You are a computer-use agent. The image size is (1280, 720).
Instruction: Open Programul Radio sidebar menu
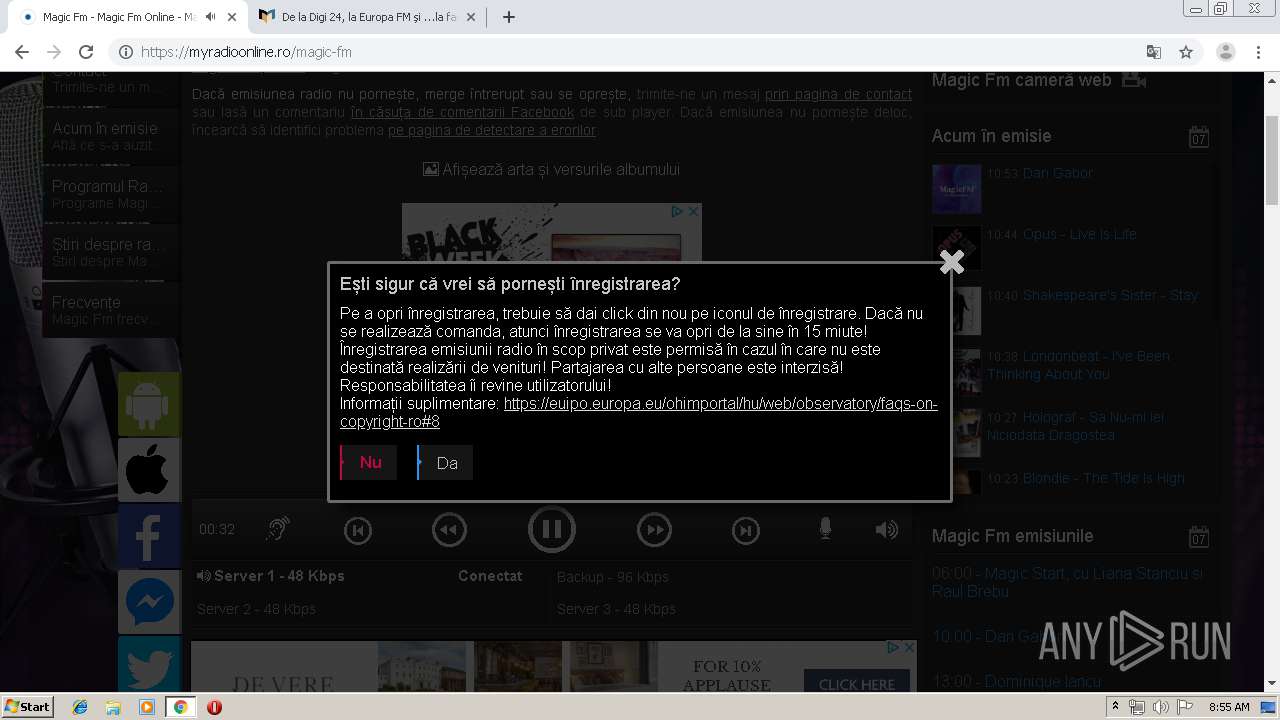click(x=111, y=194)
